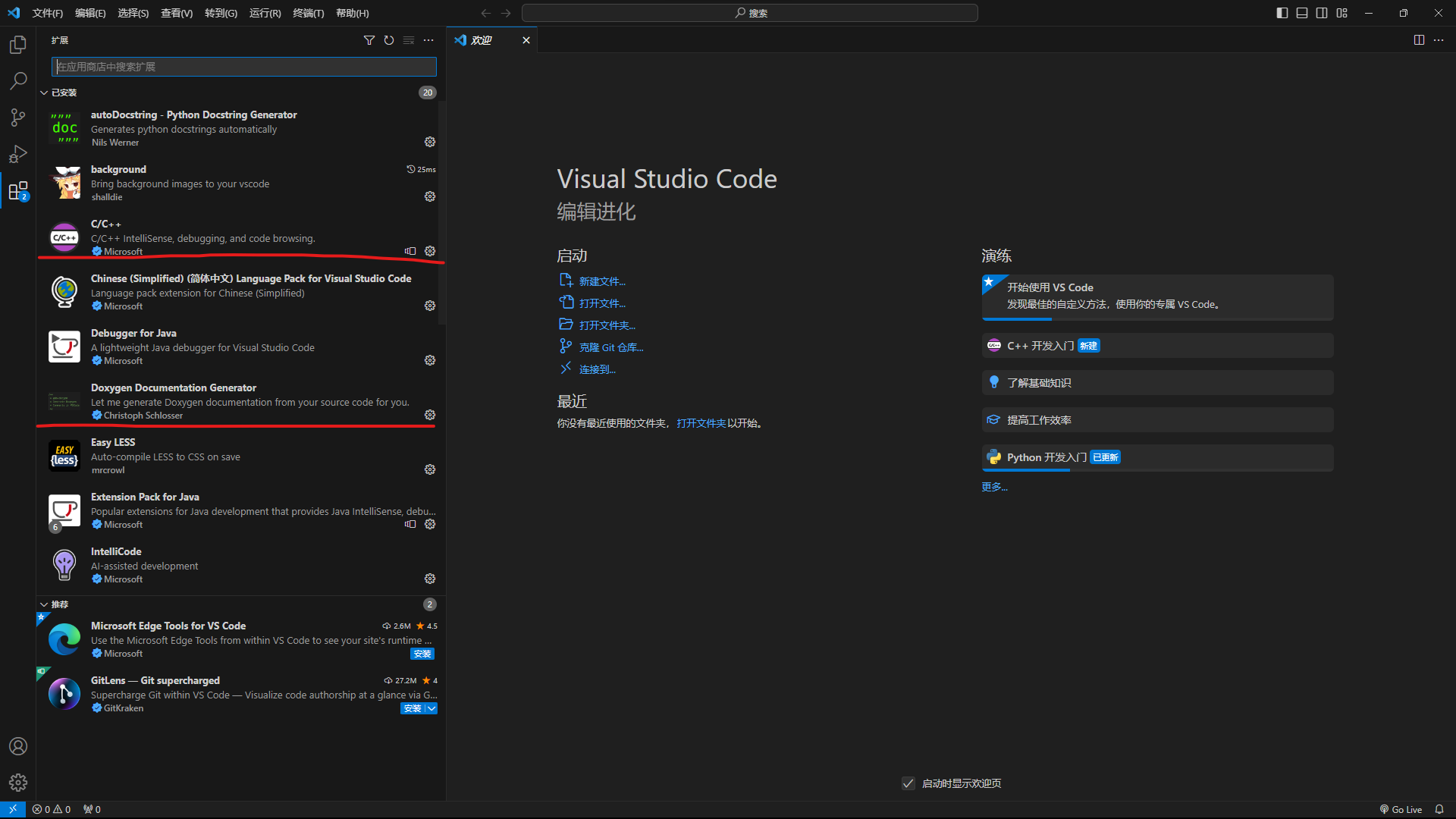The width and height of the screenshot is (1456, 819).
Task: Click the More walkthroughs link
Action: click(x=994, y=487)
